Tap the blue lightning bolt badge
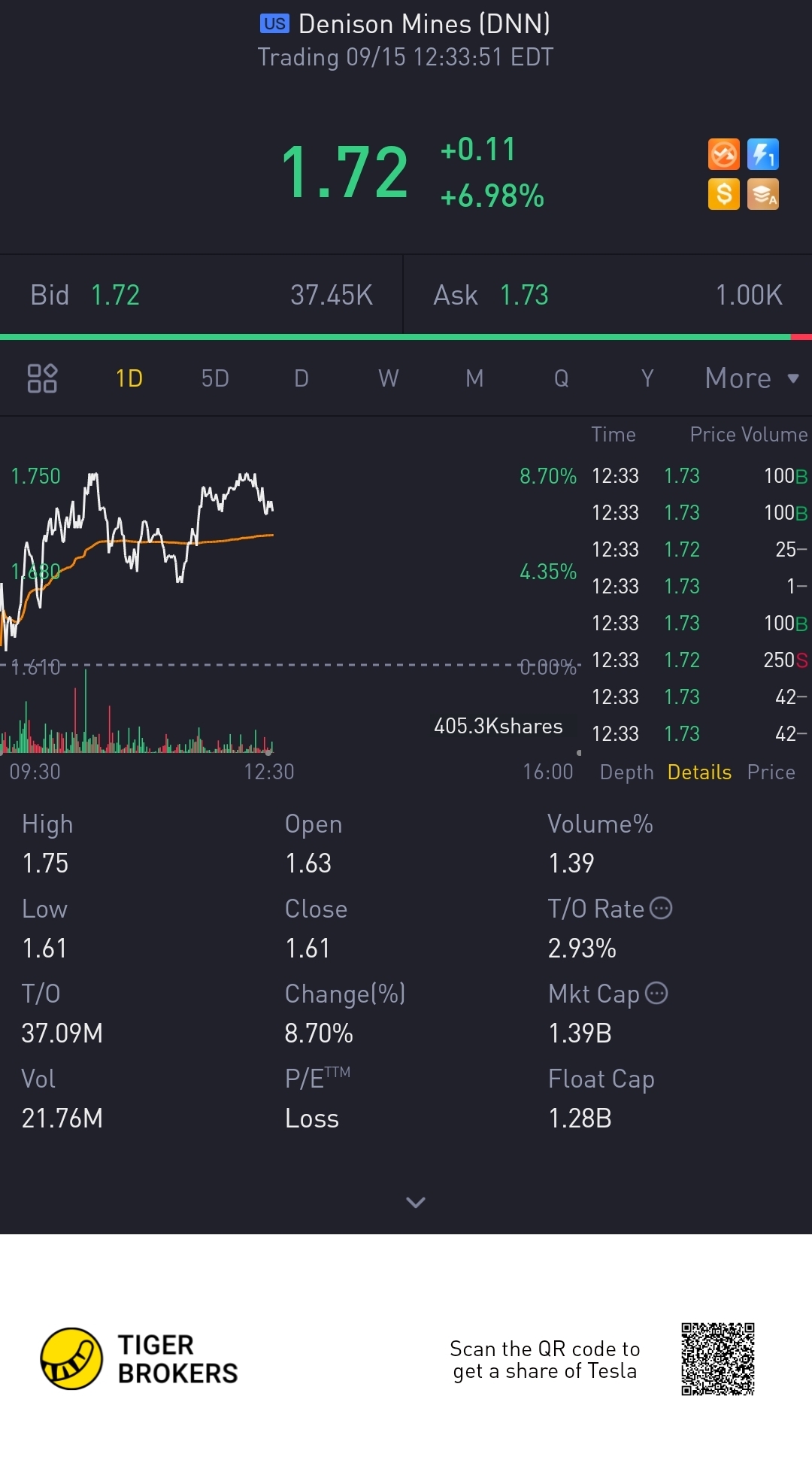This screenshot has width=812, height=1484. [762, 155]
